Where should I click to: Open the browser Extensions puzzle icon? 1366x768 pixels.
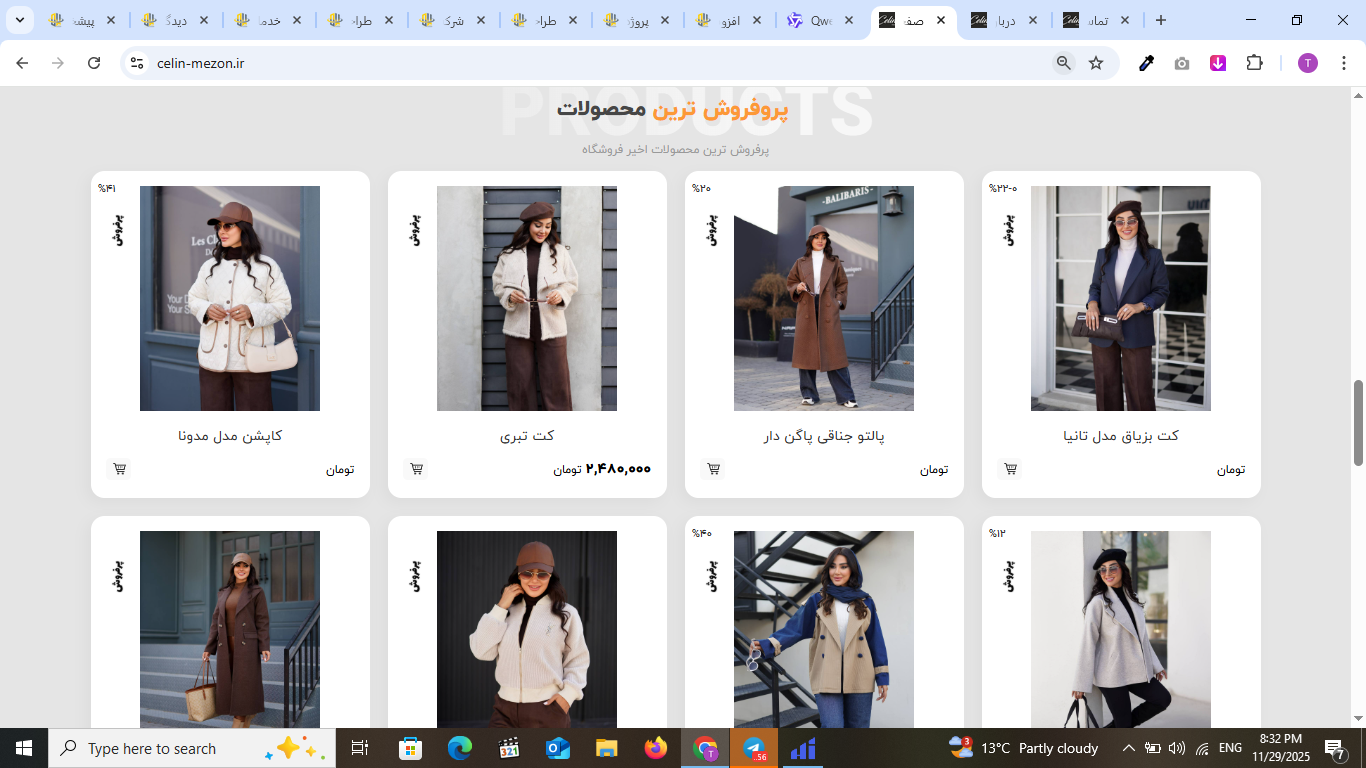[1254, 63]
